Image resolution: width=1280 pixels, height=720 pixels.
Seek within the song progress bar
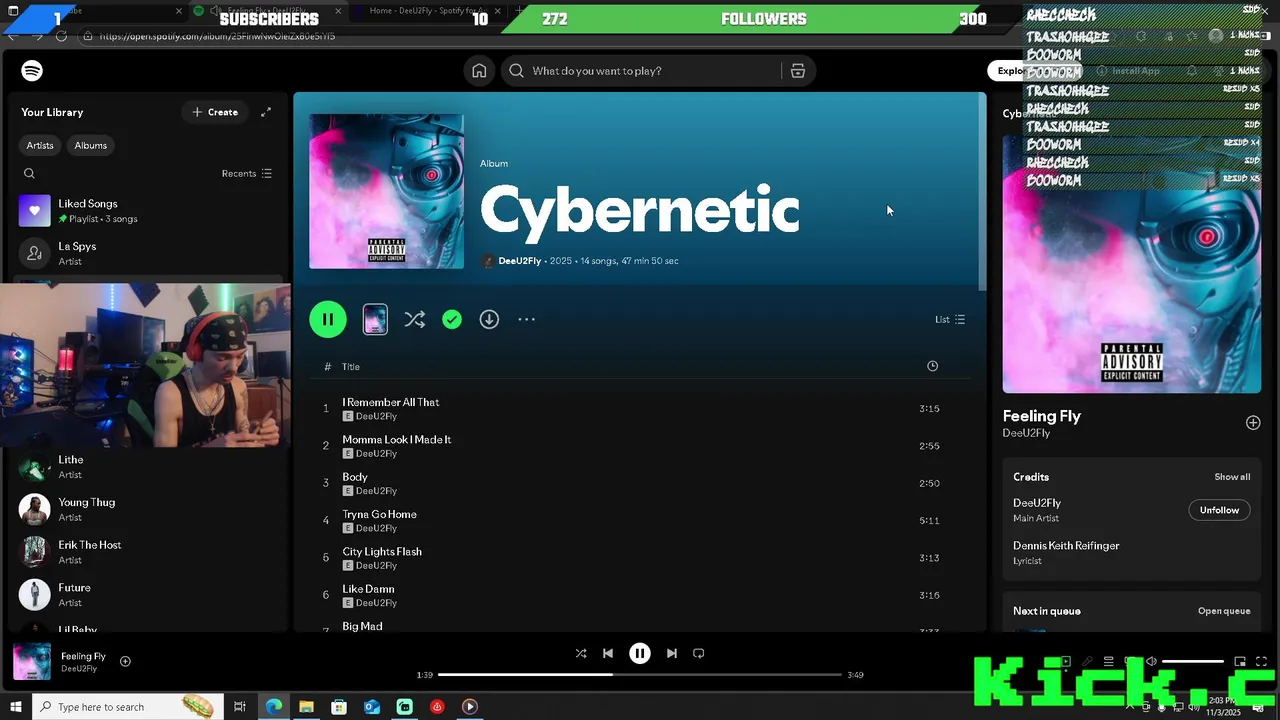click(640, 675)
